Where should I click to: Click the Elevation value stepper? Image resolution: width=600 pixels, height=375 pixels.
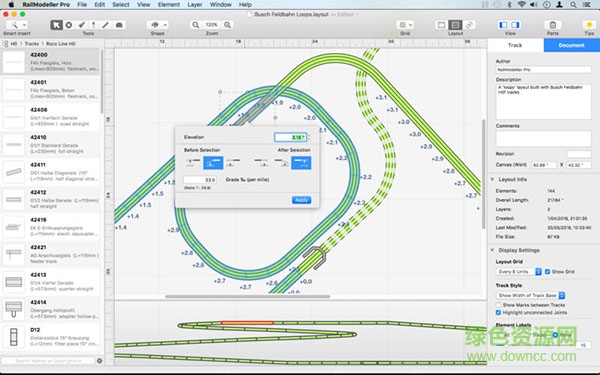point(309,137)
